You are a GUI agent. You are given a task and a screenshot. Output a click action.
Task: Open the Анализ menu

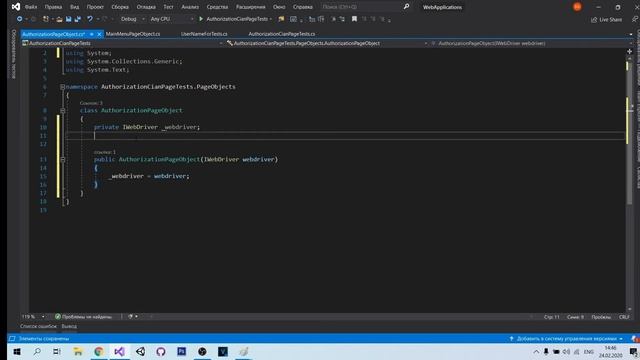click(190, 7)
